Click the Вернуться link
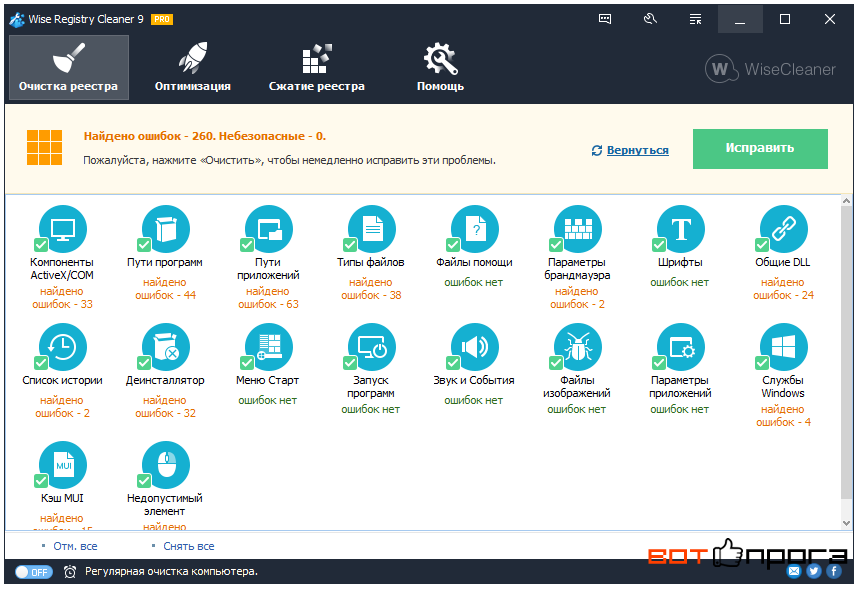The width and height of the screenshot is (860, 589). click(637, 150)
